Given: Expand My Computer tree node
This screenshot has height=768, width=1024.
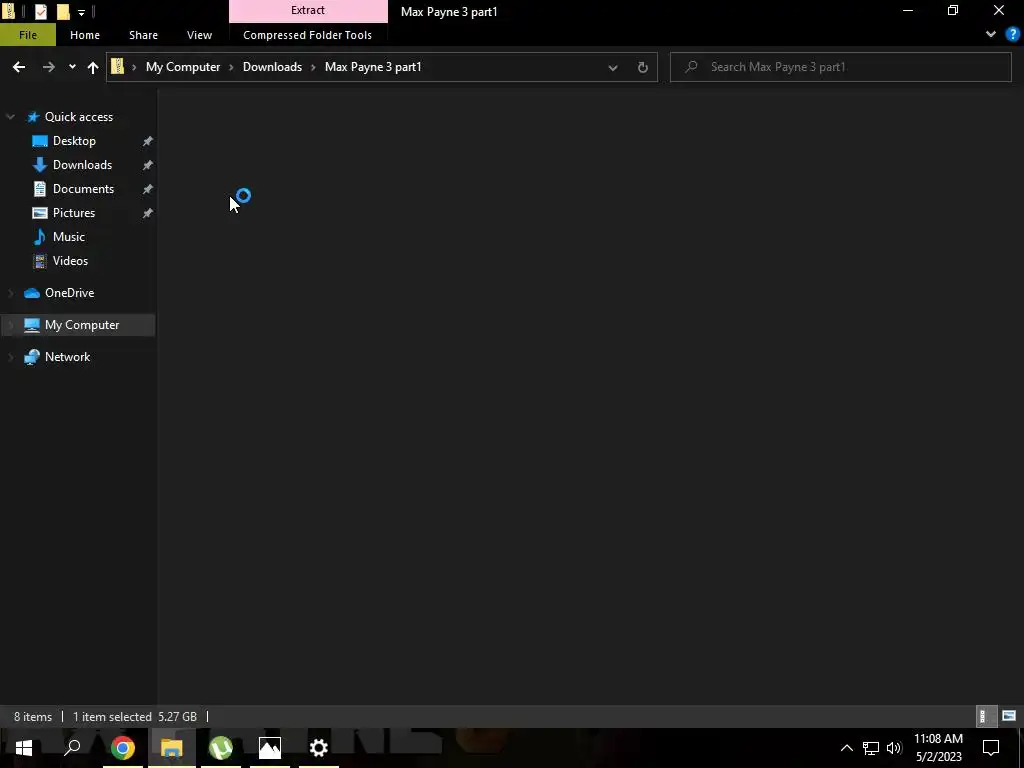Looking at the screenshot, I should 10,325.
